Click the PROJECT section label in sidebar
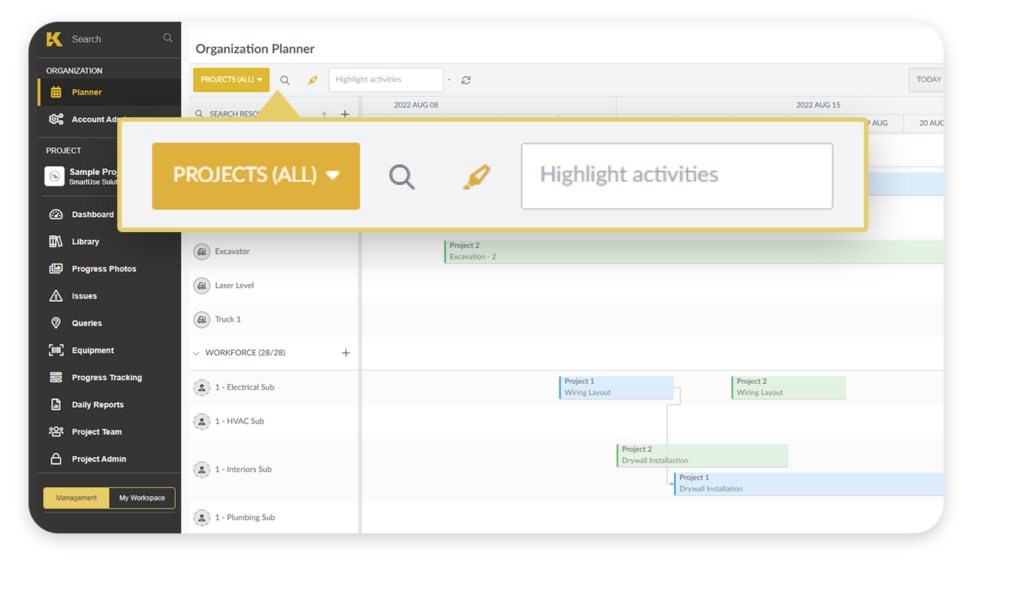This screenshot has height=598, width=1024. (x=63, y=150)
